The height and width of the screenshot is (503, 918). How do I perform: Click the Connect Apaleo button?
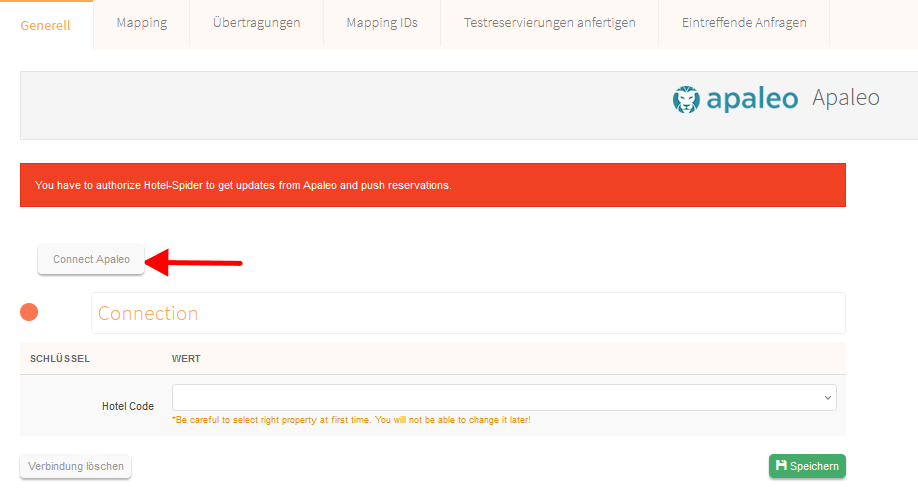coord(91,259)
